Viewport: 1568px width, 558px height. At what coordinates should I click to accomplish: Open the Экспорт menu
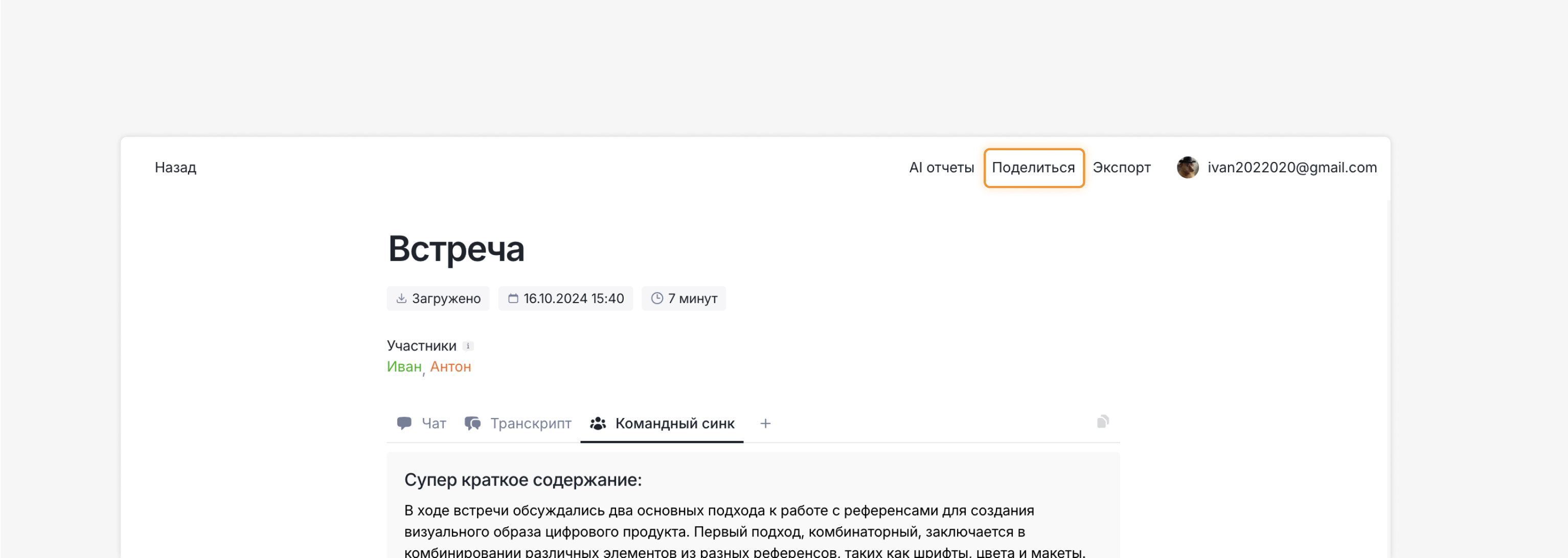point(1121,167)
